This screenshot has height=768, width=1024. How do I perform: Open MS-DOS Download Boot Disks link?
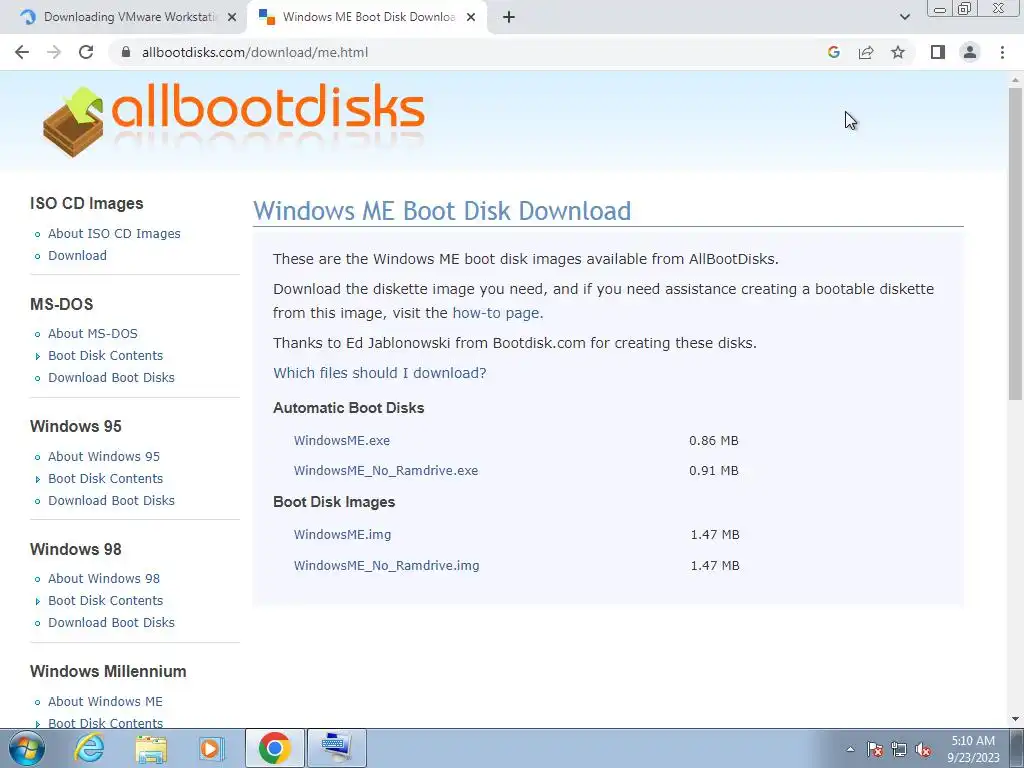tap(111, 377)
